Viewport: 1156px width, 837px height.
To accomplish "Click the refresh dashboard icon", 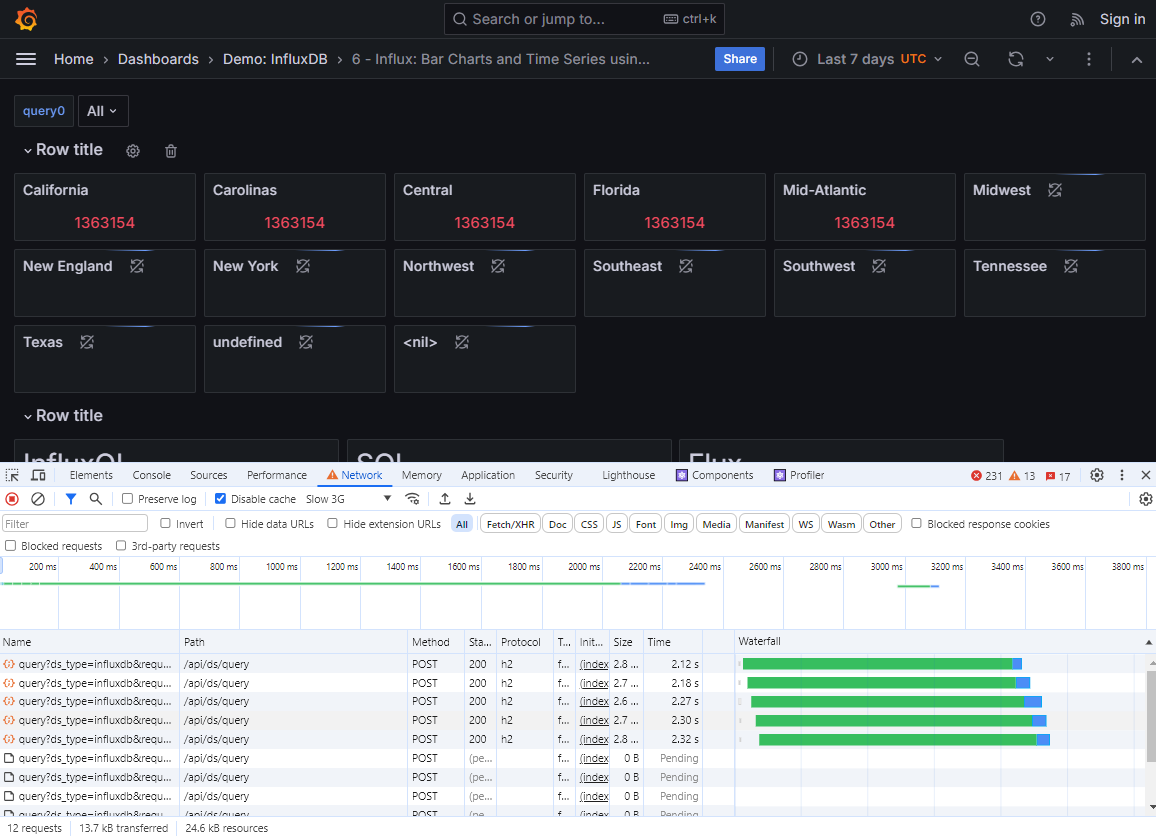I will (x=1015, y=59).
